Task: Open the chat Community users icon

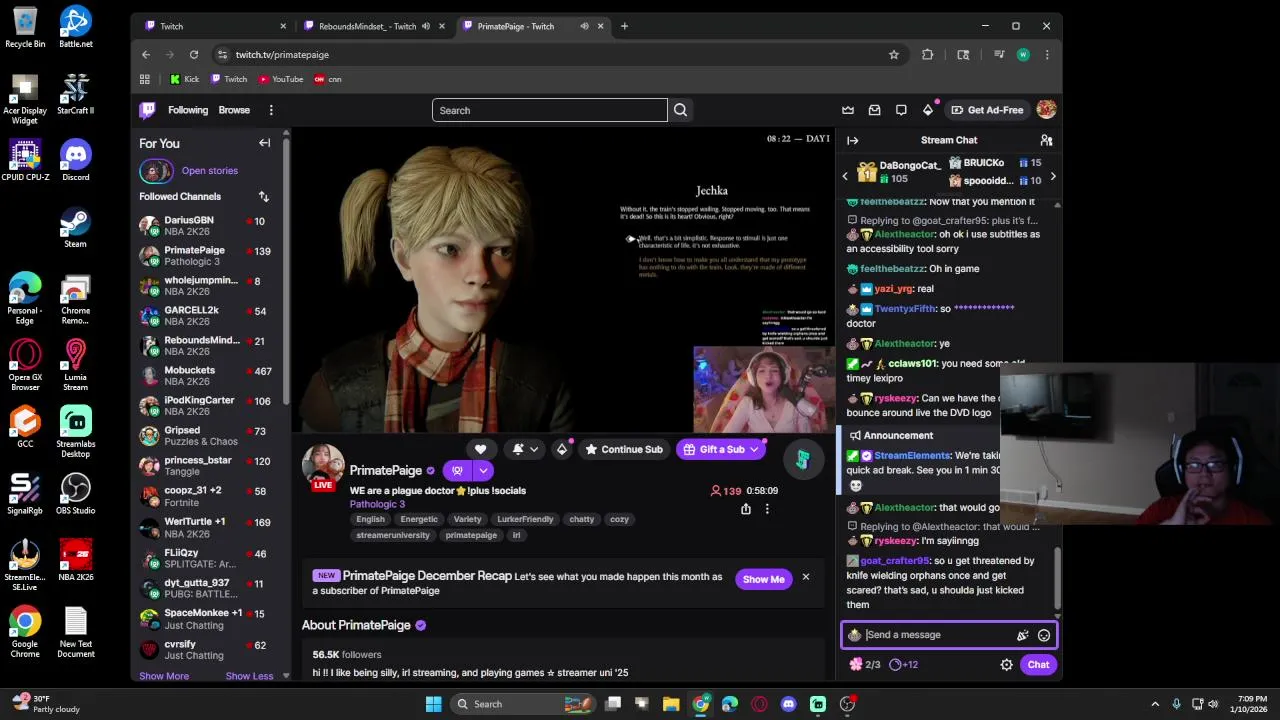Action: (x=1046, y=140)
